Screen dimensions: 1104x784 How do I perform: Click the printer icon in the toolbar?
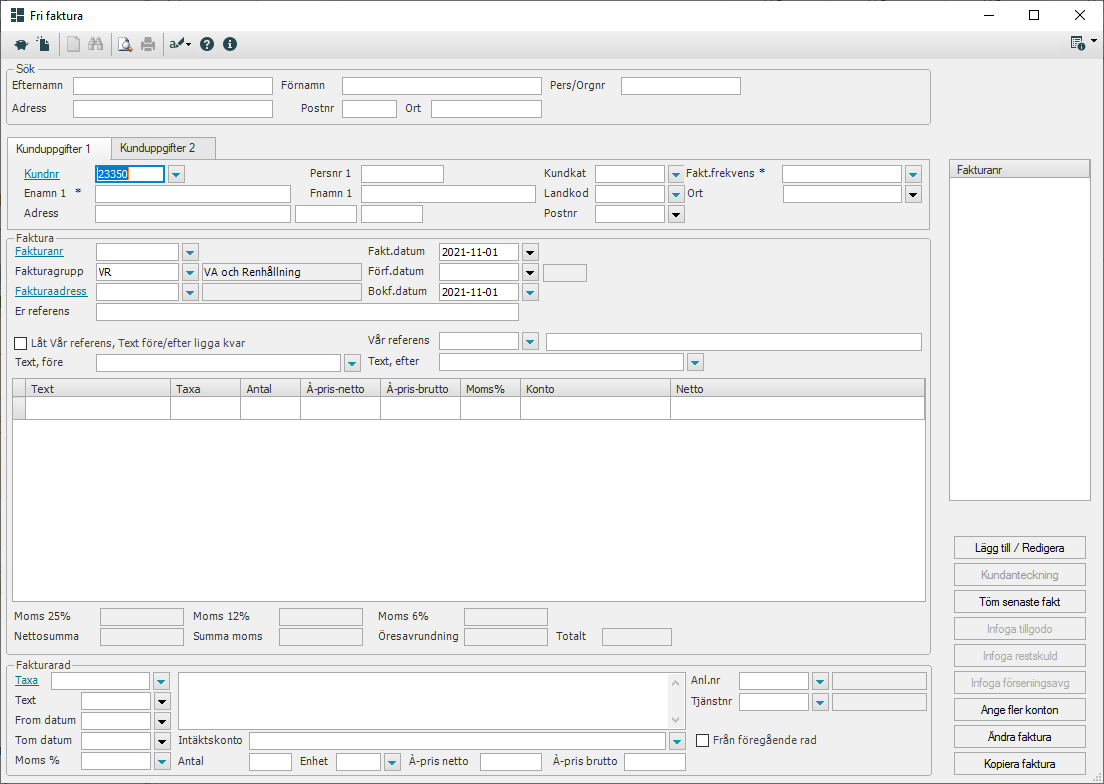148,44
